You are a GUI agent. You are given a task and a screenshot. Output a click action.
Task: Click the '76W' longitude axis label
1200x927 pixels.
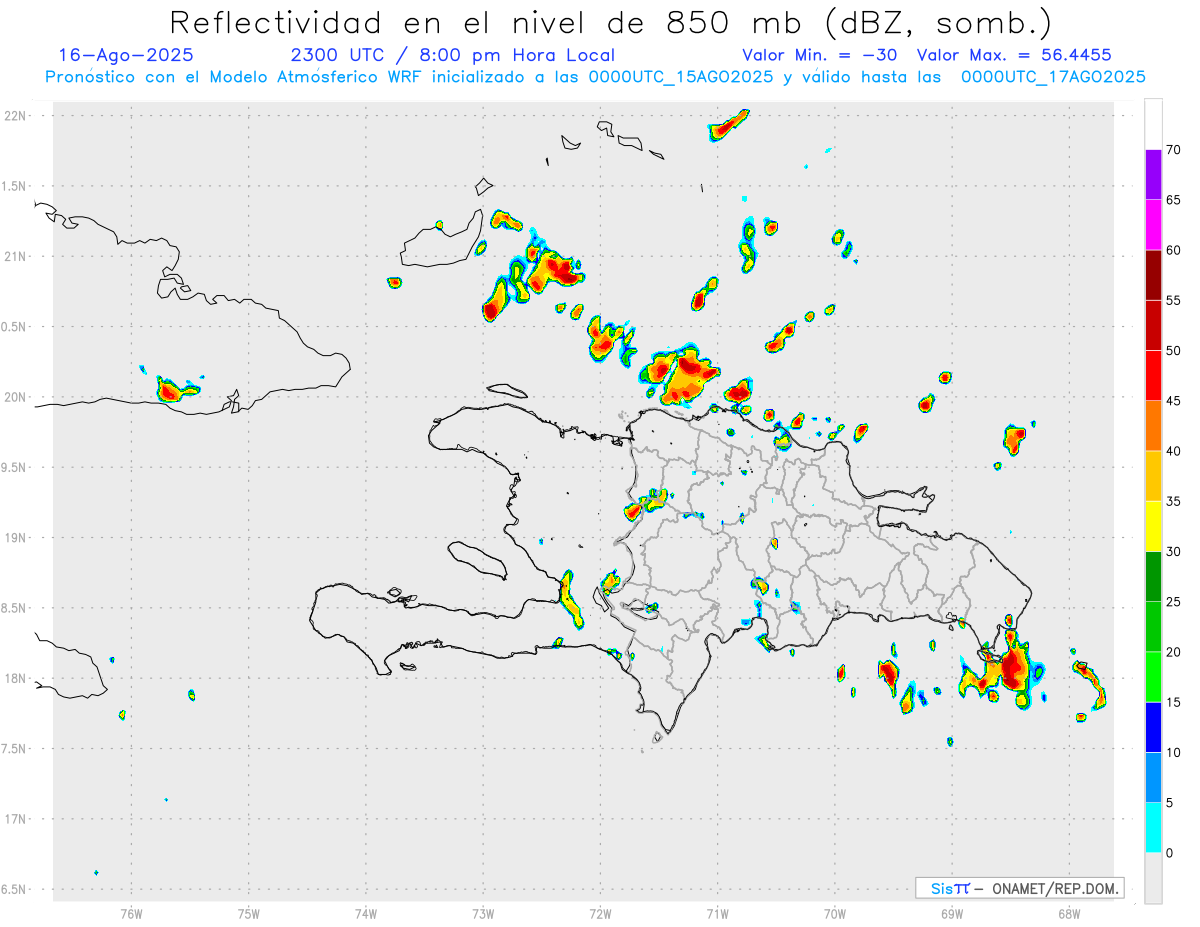pyautogui.click(x=131, y=914)
